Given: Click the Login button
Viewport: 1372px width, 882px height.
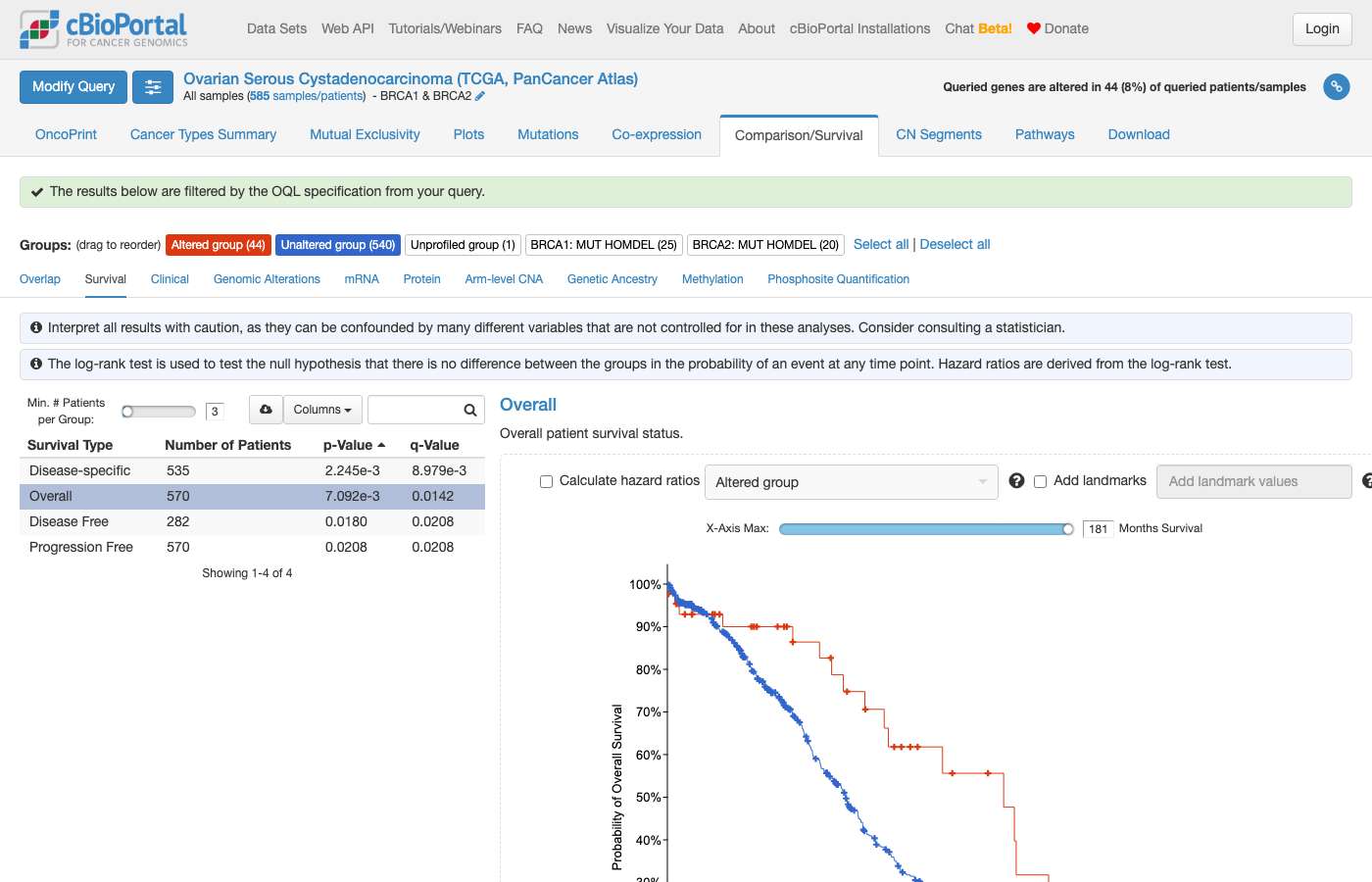Looking at the screenshot, I should (1322, 29).
